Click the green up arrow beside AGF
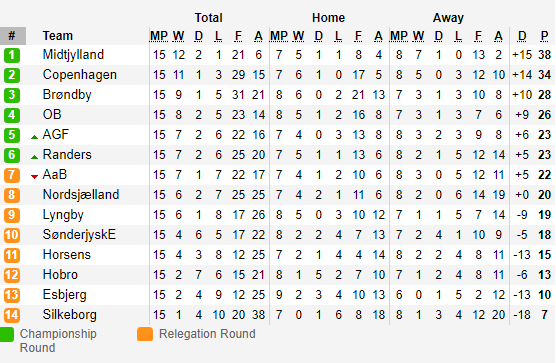Screen dimensions: 556x363 click(x=34, y=137)
